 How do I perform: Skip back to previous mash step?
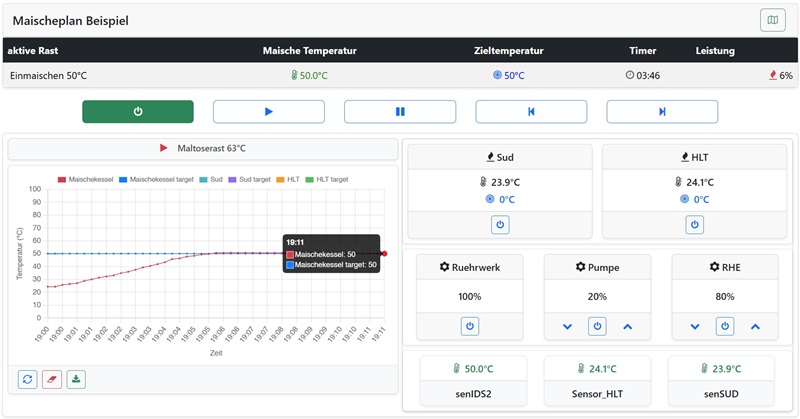tap(531, 111)
